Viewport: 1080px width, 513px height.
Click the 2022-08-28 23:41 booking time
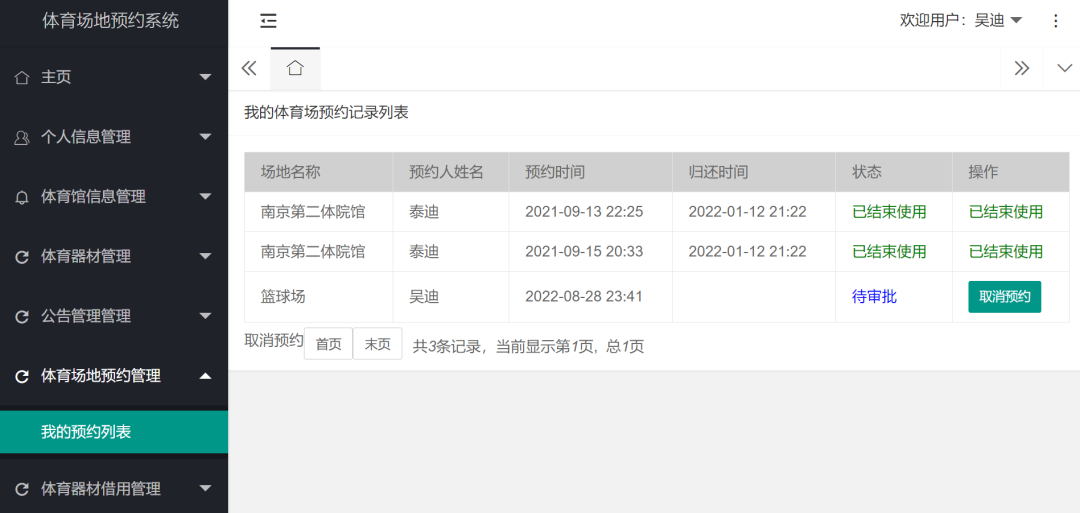pos(584,297)
